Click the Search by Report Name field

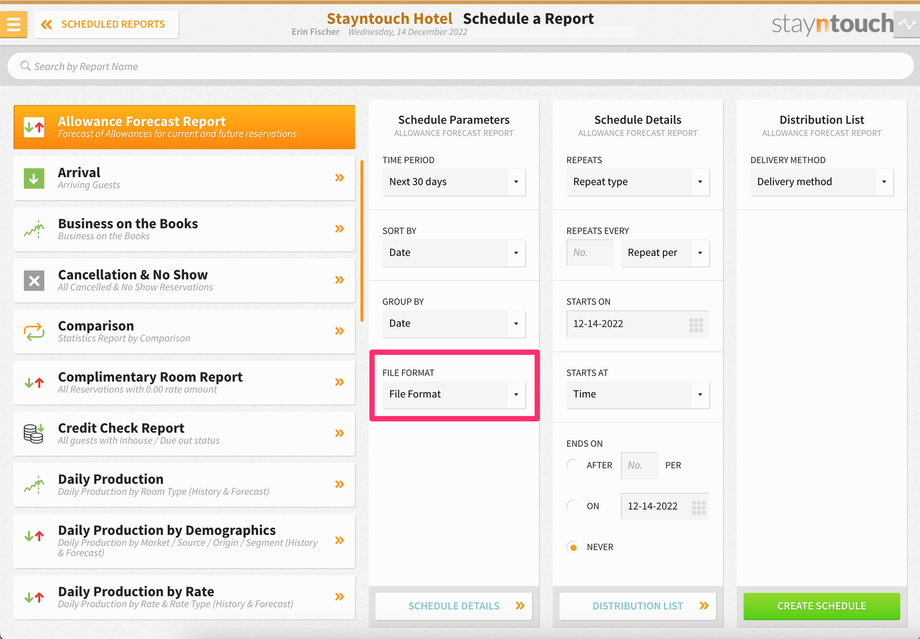click(x=460, y=66)
